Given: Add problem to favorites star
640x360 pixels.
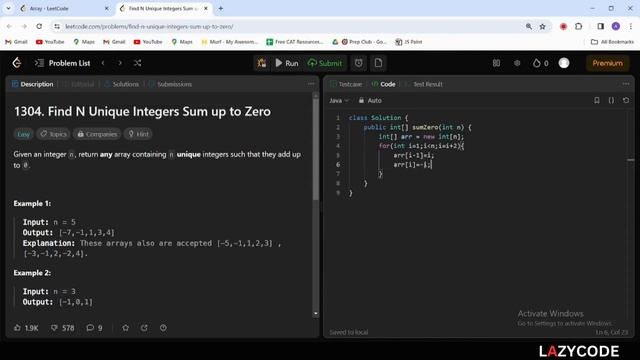Looking at the screenshot, I should pos(126,328).
